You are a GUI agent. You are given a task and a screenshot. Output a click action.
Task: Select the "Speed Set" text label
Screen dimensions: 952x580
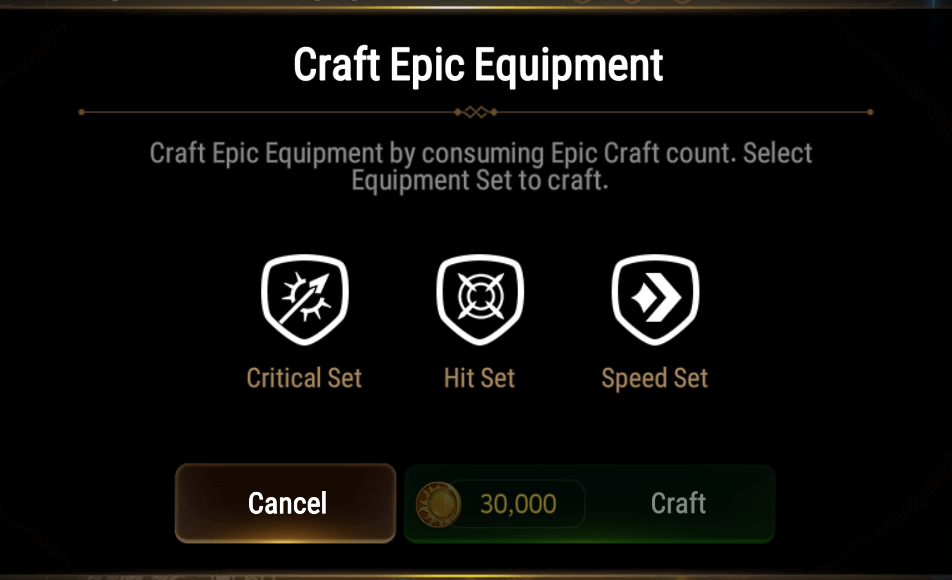point(654,378)
